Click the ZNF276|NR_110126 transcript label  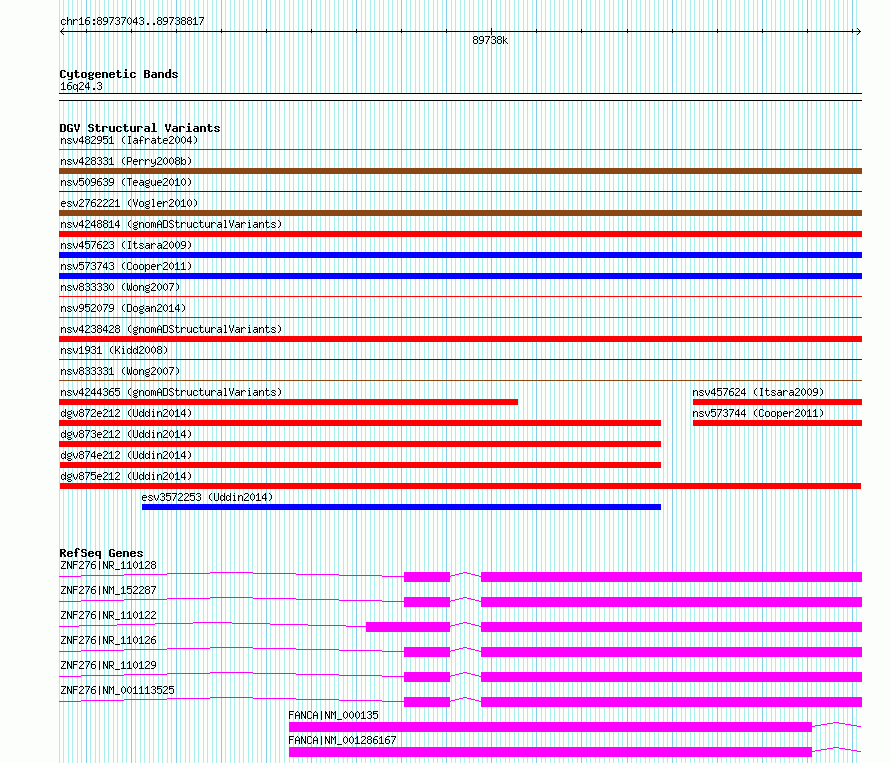click(108, 640)
